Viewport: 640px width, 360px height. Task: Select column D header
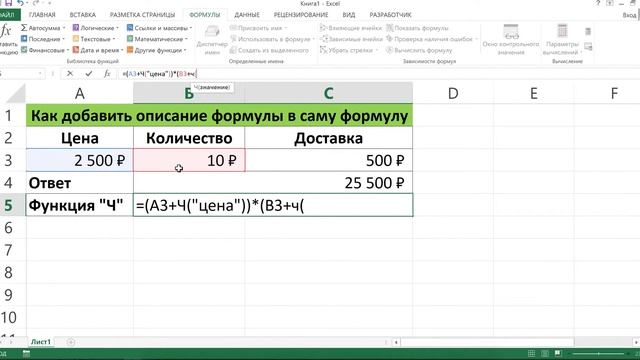point(453,93)
